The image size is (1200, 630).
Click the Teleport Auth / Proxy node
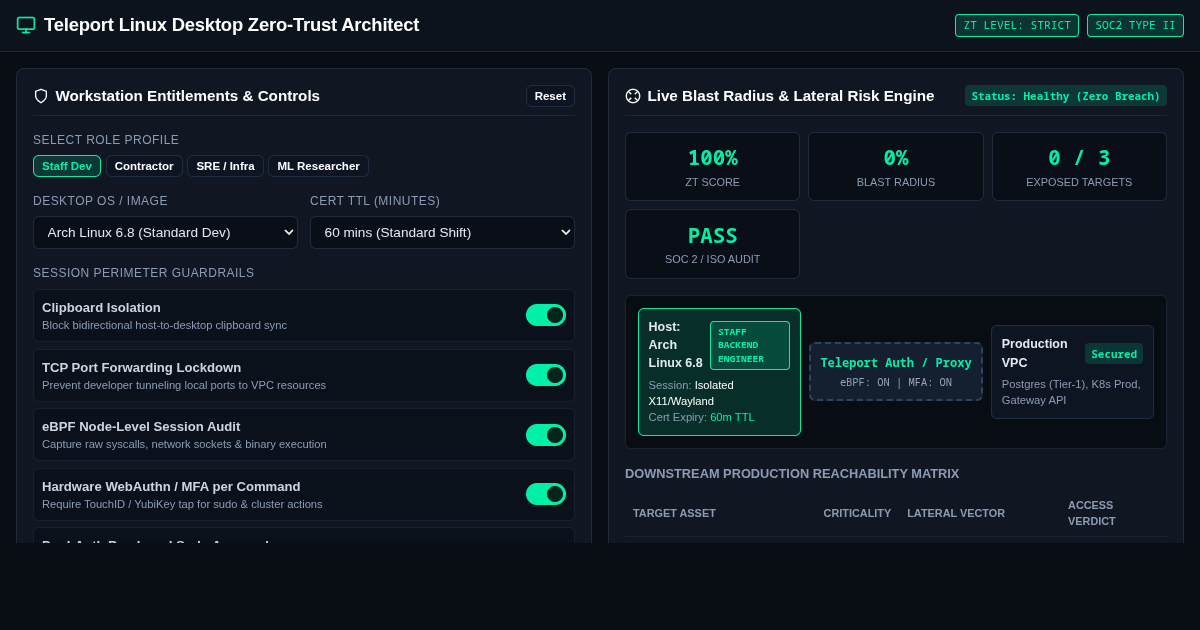[x=896, y=372]
